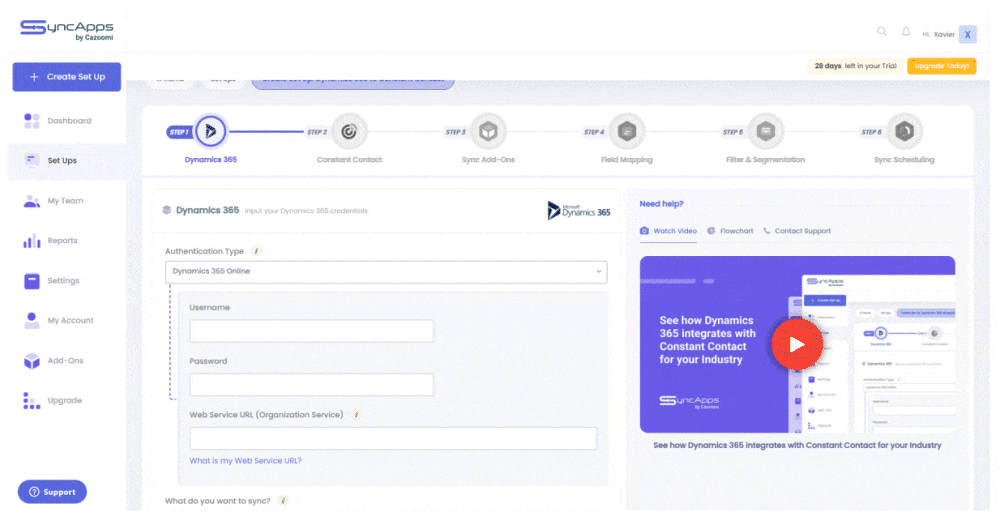
Task: Click the Microsoft Dynamics 365 logo
Action: [x=578, y=211]
